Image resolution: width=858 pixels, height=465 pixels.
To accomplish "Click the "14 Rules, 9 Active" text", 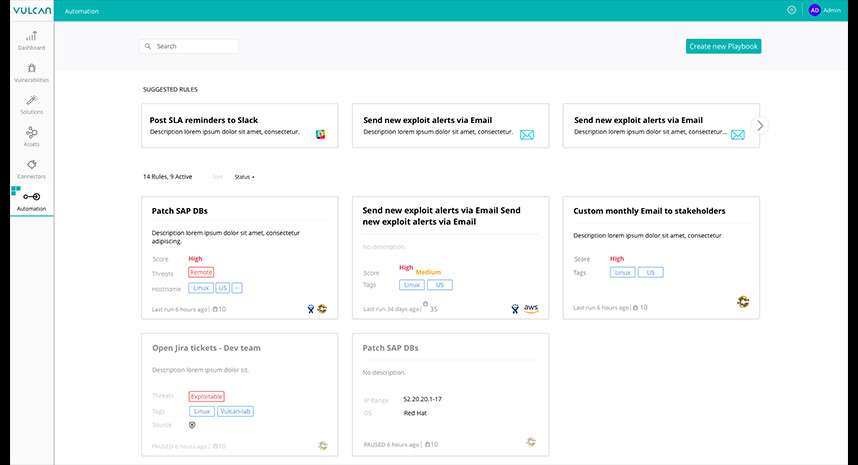I will tap(167, 177).
